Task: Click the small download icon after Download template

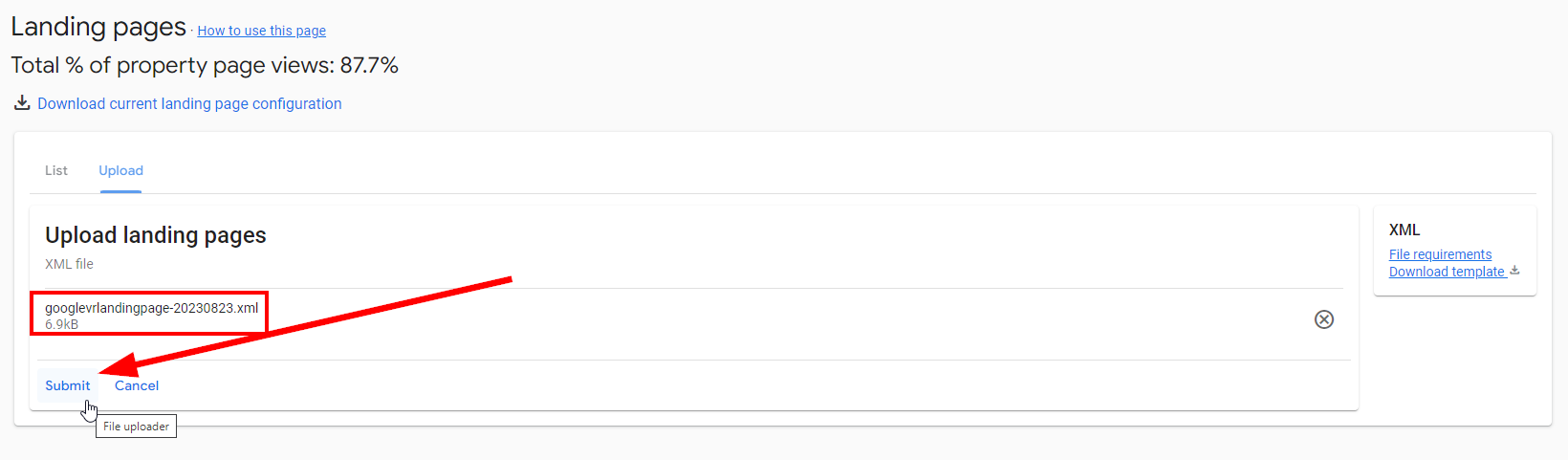Action: [1514, 271]
